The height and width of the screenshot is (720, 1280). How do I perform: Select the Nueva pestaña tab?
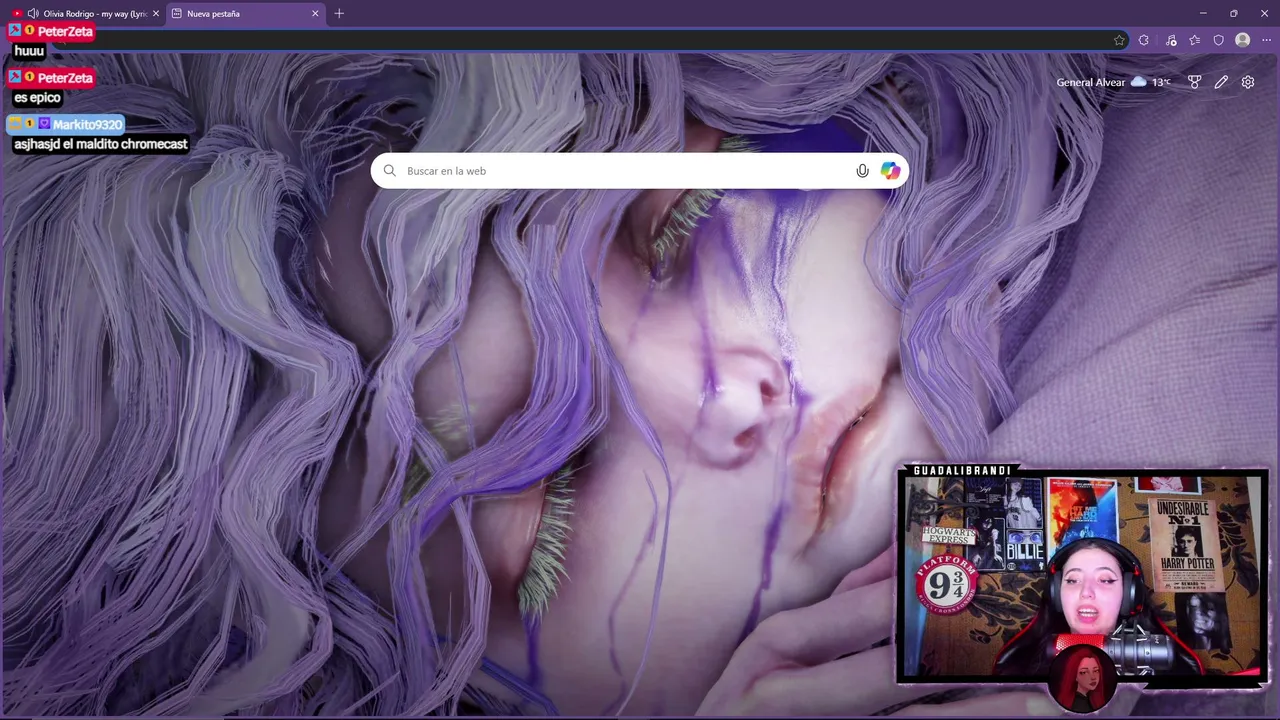click(x=245, y=14)
